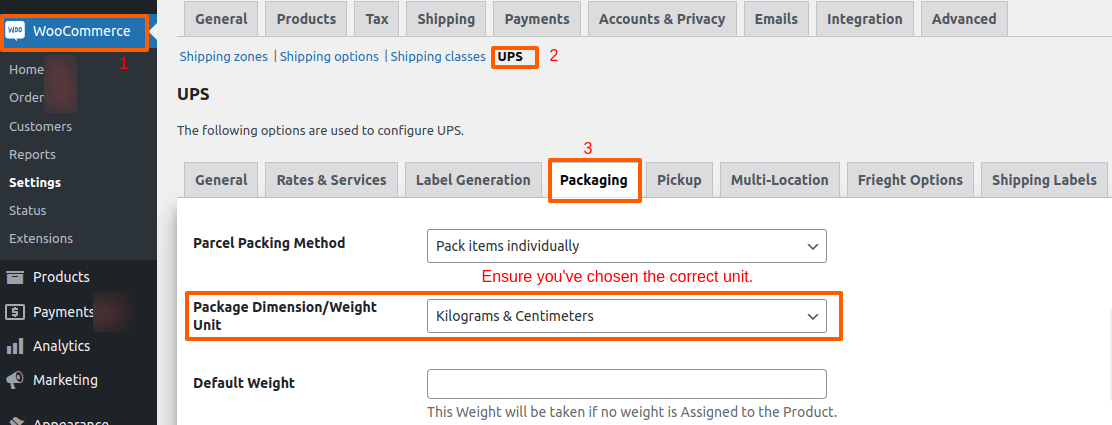1112x425 pixels.
Task: Open the Shipping Labels tab
Action: tap(1044, 181)
